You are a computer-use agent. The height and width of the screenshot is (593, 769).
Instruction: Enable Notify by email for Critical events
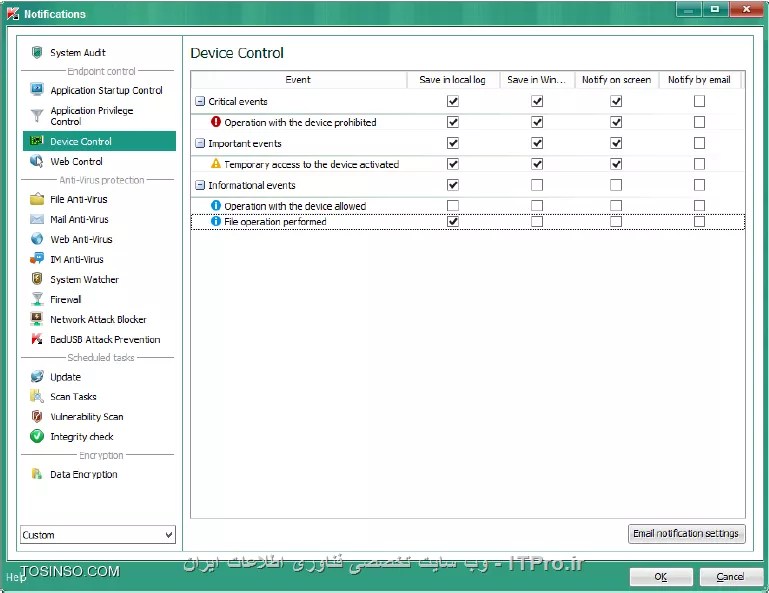point(699,101)
